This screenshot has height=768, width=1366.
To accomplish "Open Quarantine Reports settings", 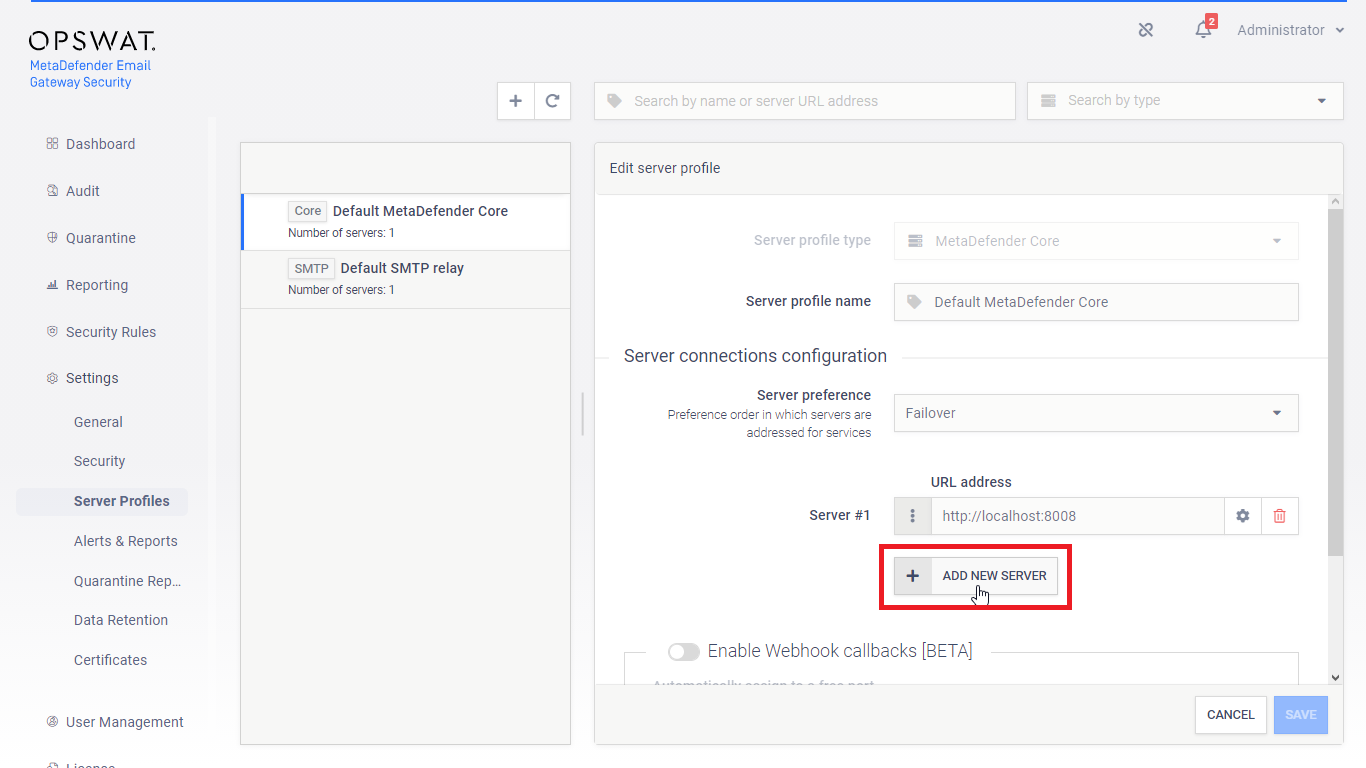I will 128,581.
